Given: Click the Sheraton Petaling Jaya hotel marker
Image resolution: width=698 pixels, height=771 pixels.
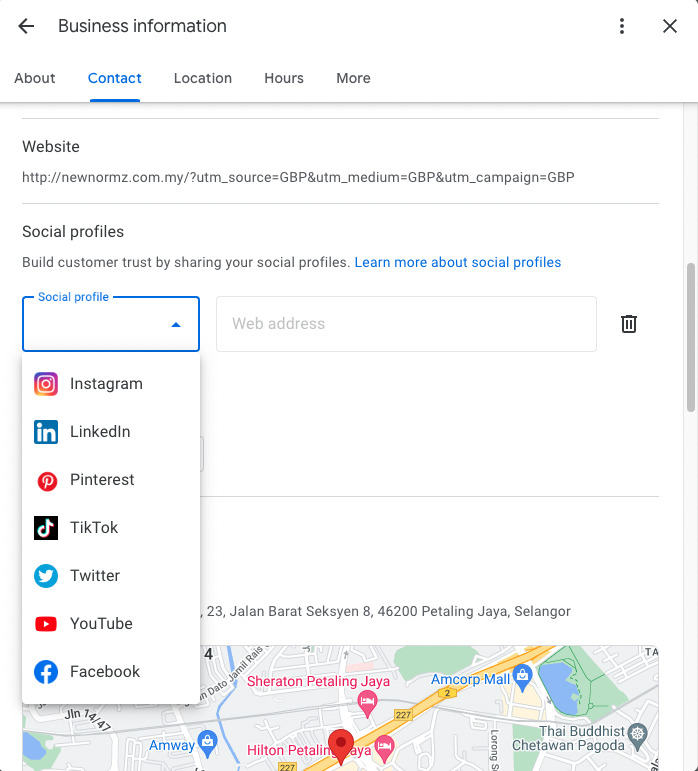Looking at the screenshot, I should point(367,704).
